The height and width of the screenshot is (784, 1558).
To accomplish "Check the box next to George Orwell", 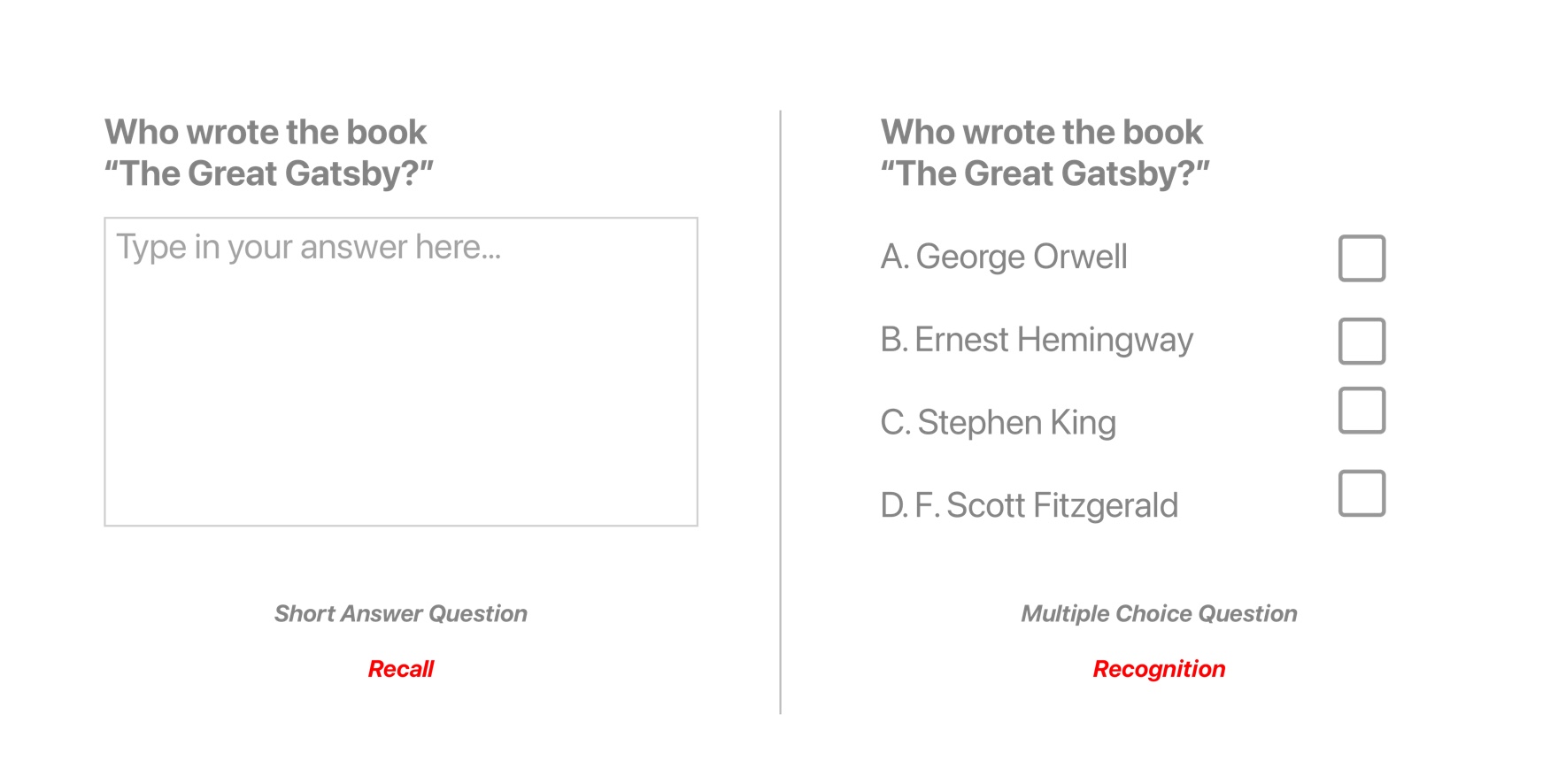I will pyautogui.click(x=1361, y=258).
